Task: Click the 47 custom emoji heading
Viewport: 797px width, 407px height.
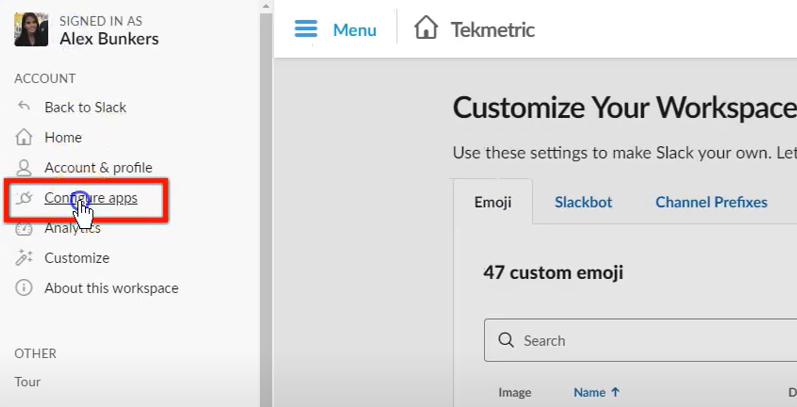Action: 553,273
